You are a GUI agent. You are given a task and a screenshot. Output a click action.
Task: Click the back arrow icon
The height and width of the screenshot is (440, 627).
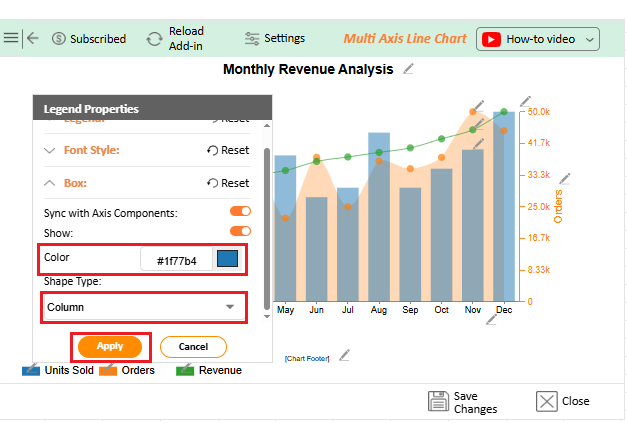click(33, 38)
